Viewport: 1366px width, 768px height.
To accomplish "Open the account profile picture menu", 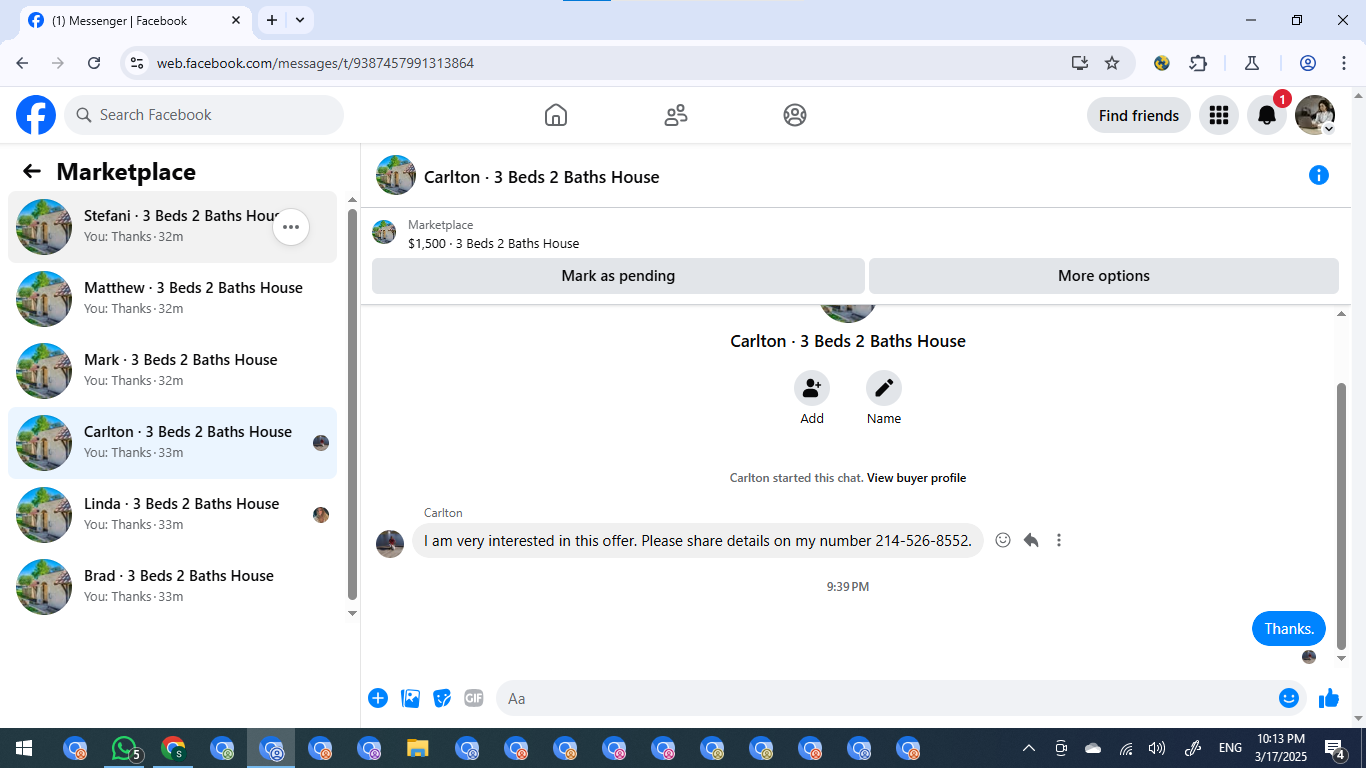I will (1315, 115).
